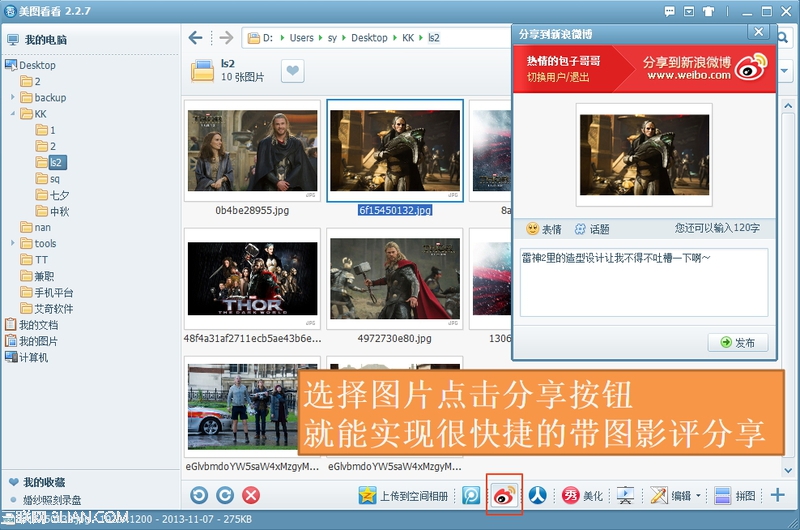The image size is (800, 530).
Task: Click the back navigation arrow
Action: tap(195, 37)
